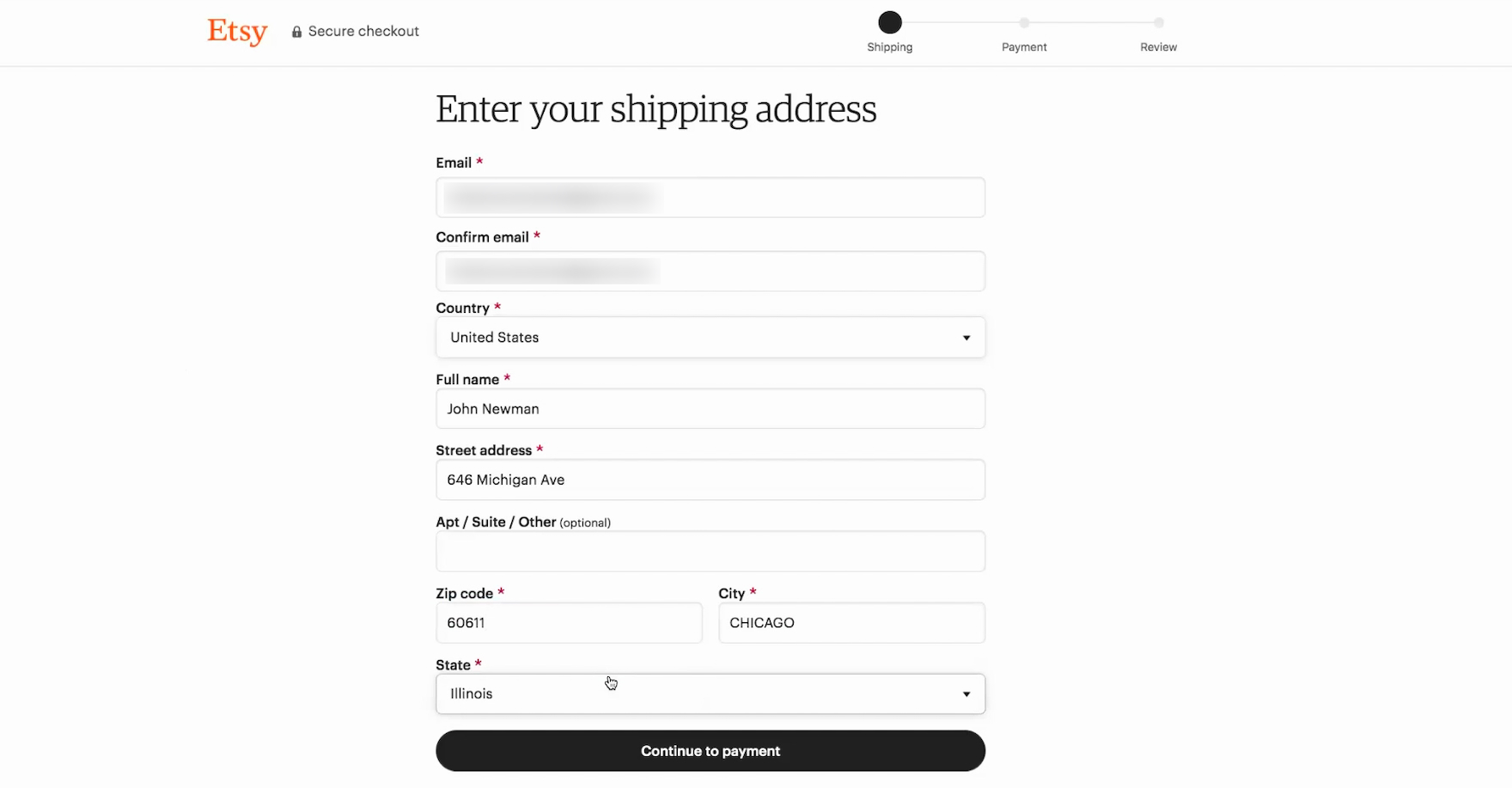Image resolution: width=1512 pixels, height=788 pixels.
Task: Click Continue to payment
Action: (x=710, y=750)
